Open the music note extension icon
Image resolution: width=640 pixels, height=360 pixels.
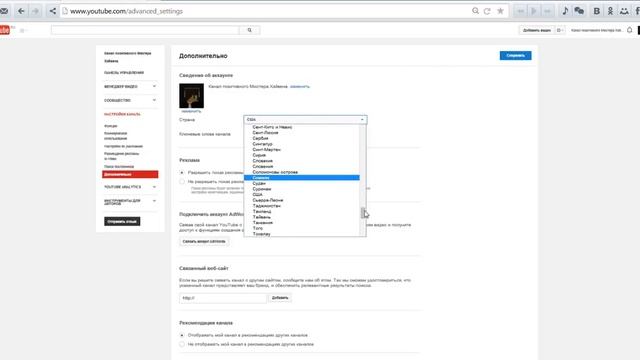click(x=565, y=11)
